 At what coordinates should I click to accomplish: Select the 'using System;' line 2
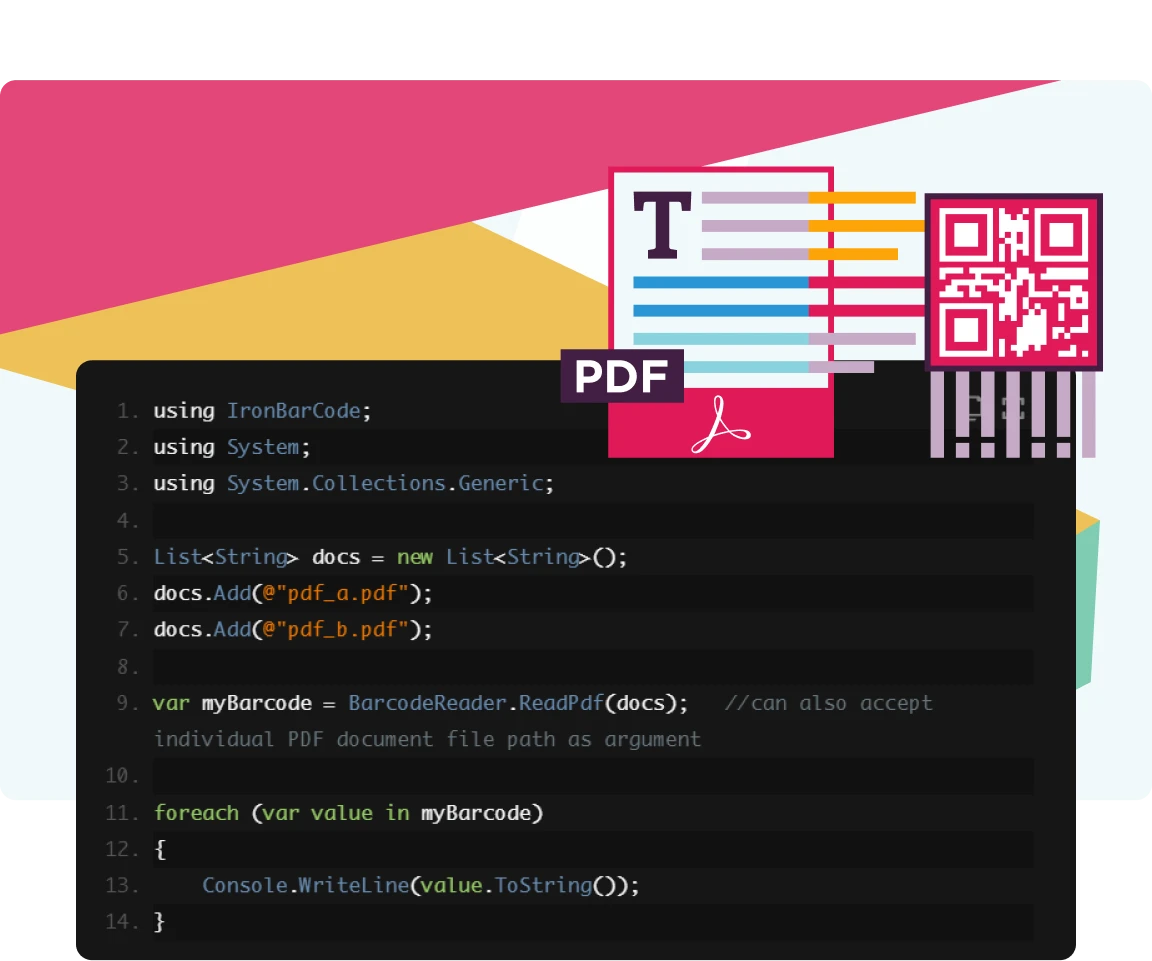231,447
